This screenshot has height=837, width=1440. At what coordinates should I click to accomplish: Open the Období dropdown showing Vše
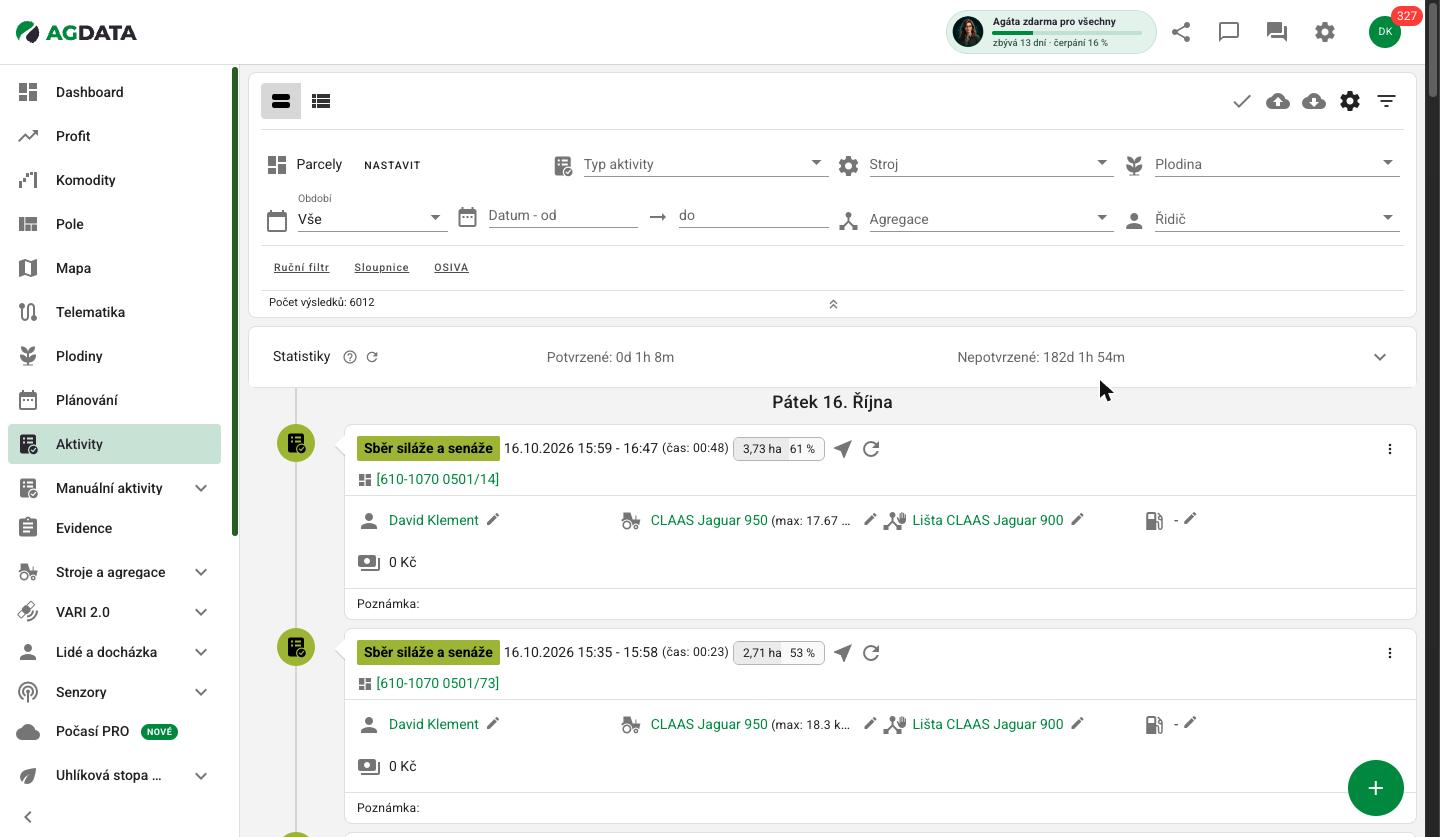(x=372, y=218)
